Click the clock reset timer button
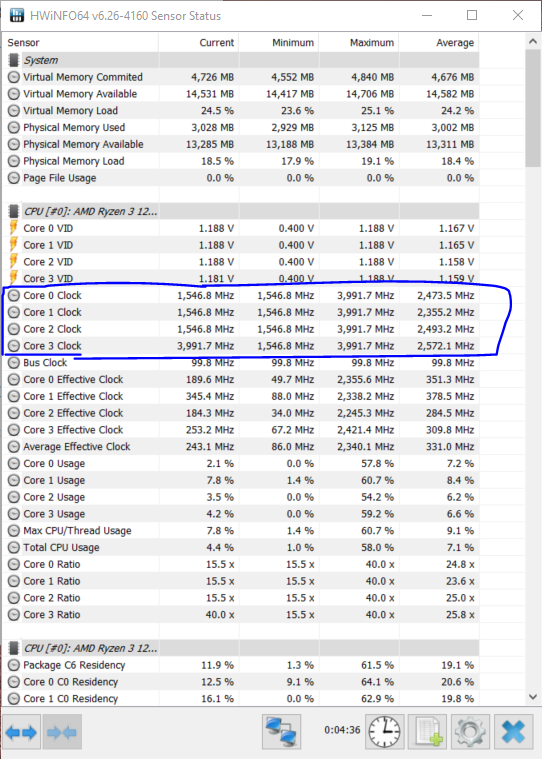542x759 pixels. [384, 731]
